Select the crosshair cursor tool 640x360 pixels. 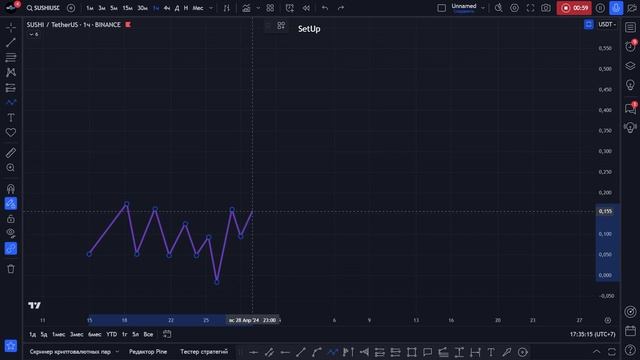click(11, 27)
